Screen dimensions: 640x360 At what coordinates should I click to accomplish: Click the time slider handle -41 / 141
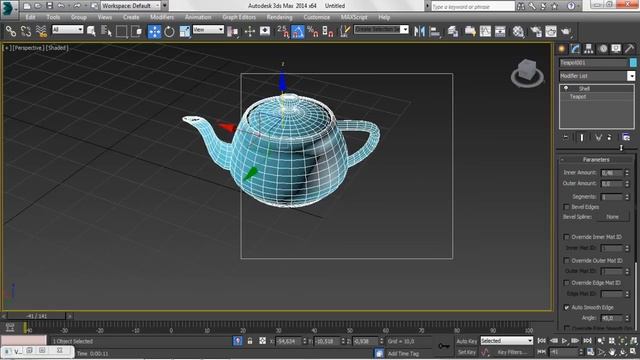click(37, 316)
